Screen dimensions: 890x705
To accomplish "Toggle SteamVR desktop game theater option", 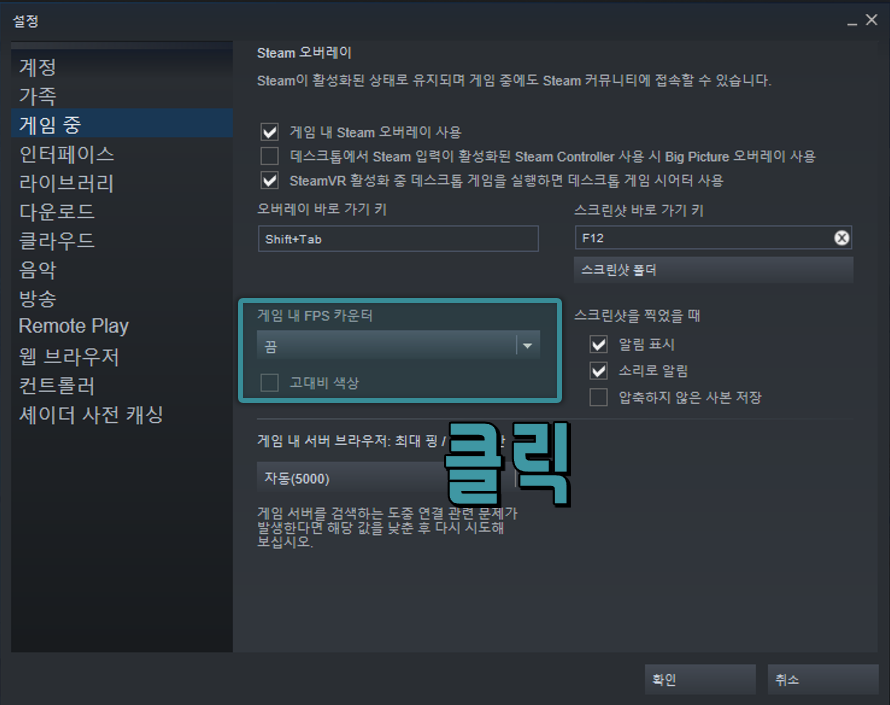I will (268, 180).
